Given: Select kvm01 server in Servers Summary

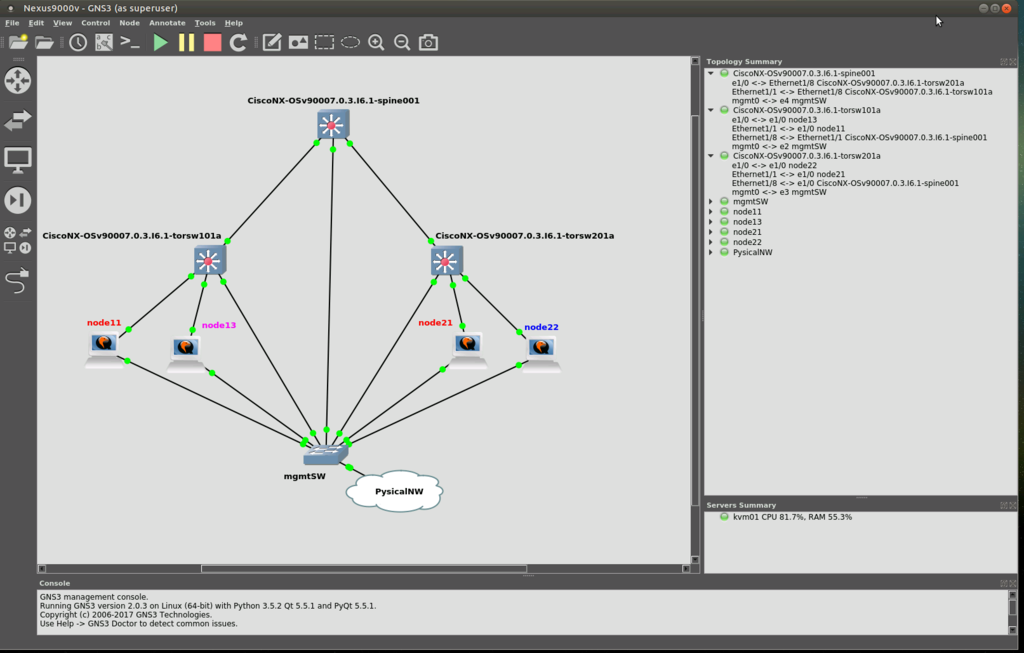Looking at the screenshot, I should [792, 517].
